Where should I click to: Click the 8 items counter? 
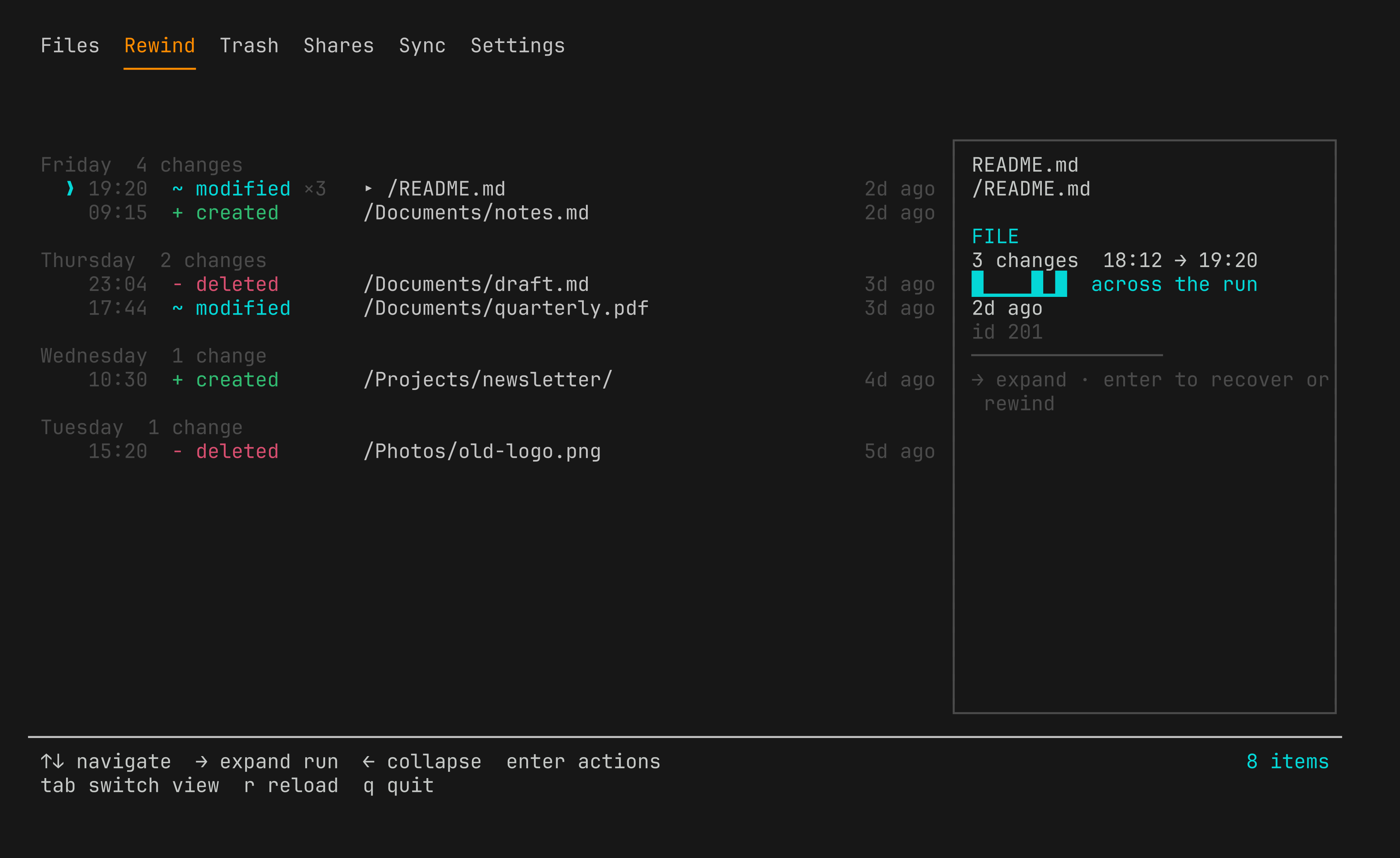(x=1288, y=761)
